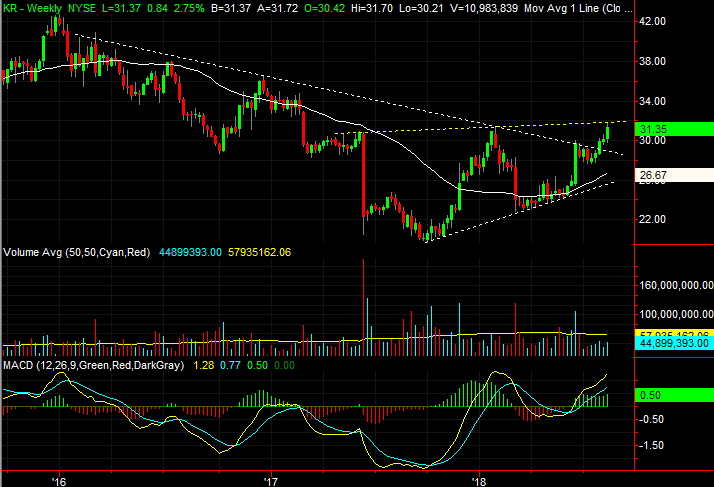Screen dimensions: 714x487
Task: Click the cyan 44899393.00 volume value
Action: point(190,252)
